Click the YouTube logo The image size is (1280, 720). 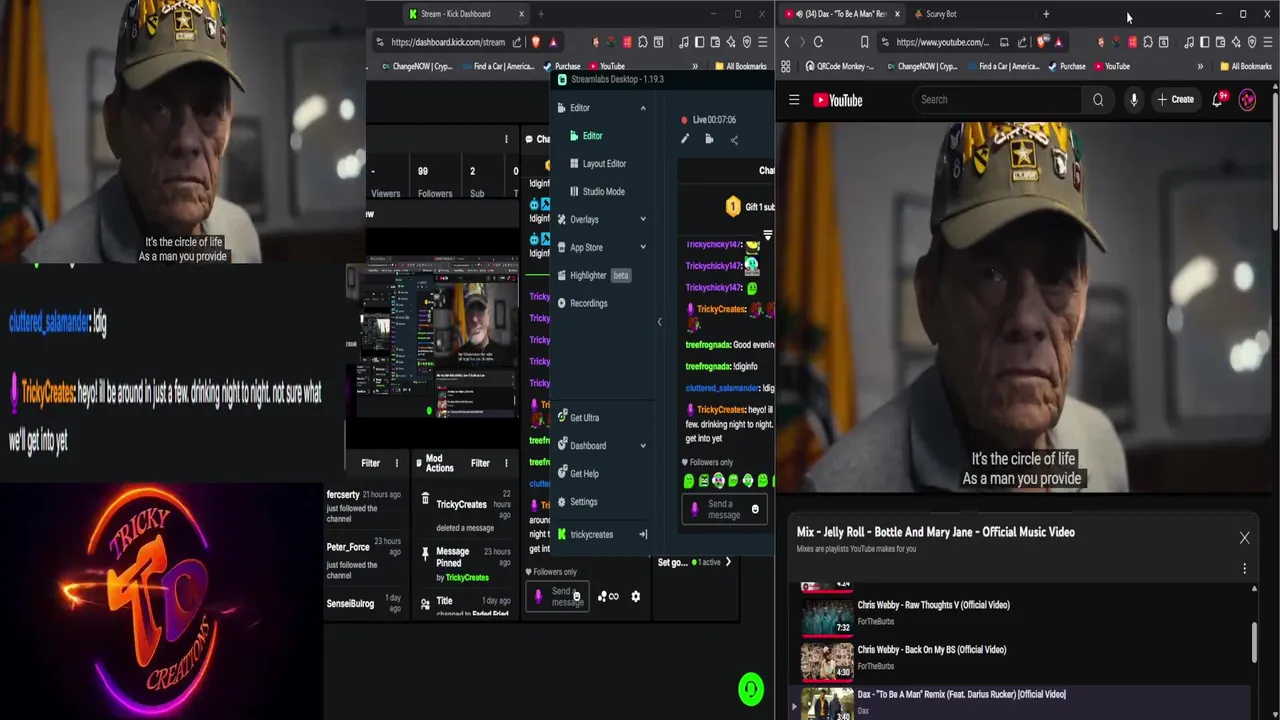(837, 100)
